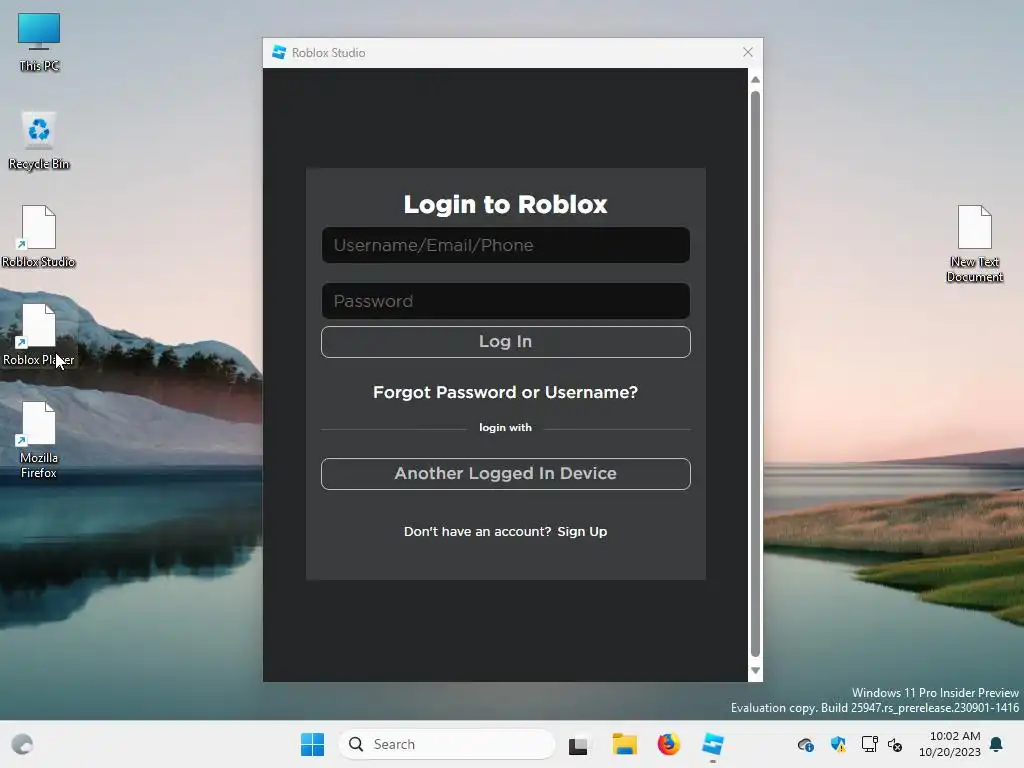This screenshot has width=1024, height=768.
Task: Click the Log In button
Action: click(505, 342)
